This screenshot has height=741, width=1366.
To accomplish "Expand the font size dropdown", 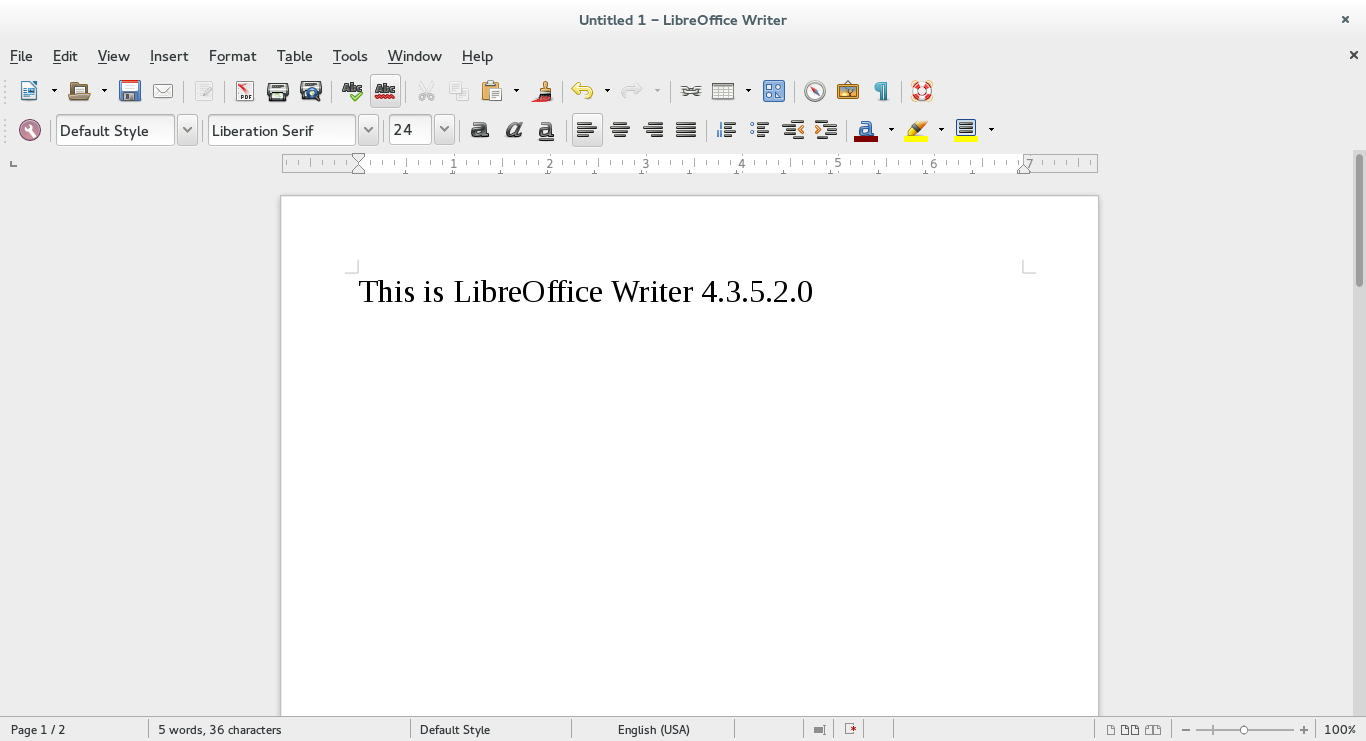I will [444, 130].
